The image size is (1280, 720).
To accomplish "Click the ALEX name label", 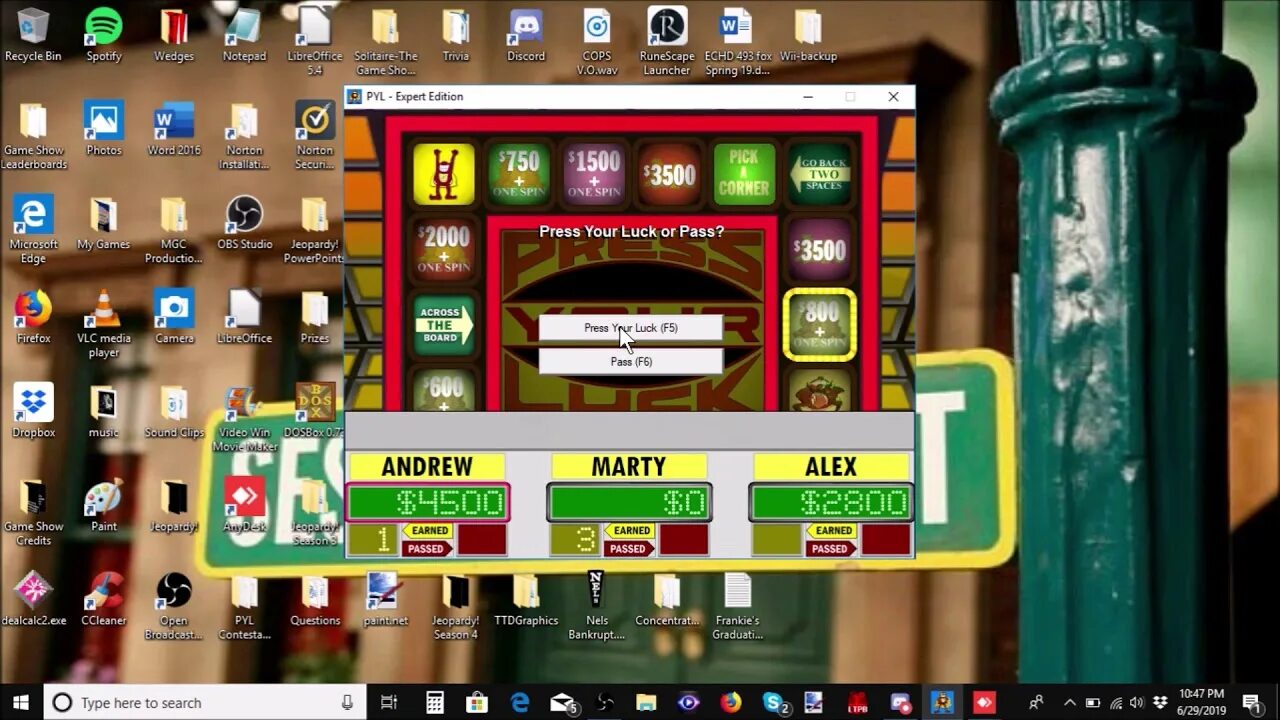I will [x=831, y=467].
